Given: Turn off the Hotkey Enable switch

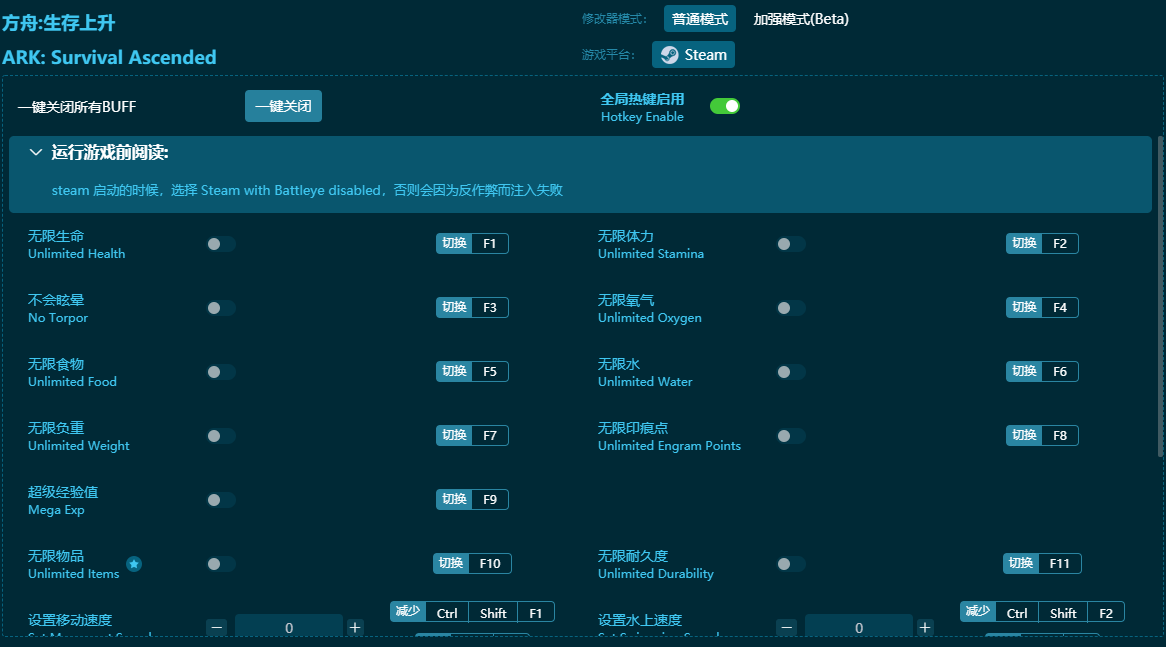Looking at the screenshot, I should (724, 106).
